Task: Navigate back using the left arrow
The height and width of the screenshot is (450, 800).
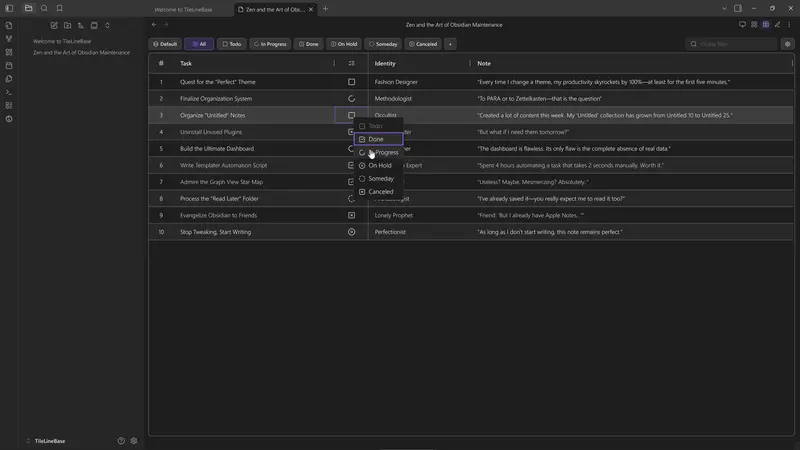Action: (x=154, y=24)
